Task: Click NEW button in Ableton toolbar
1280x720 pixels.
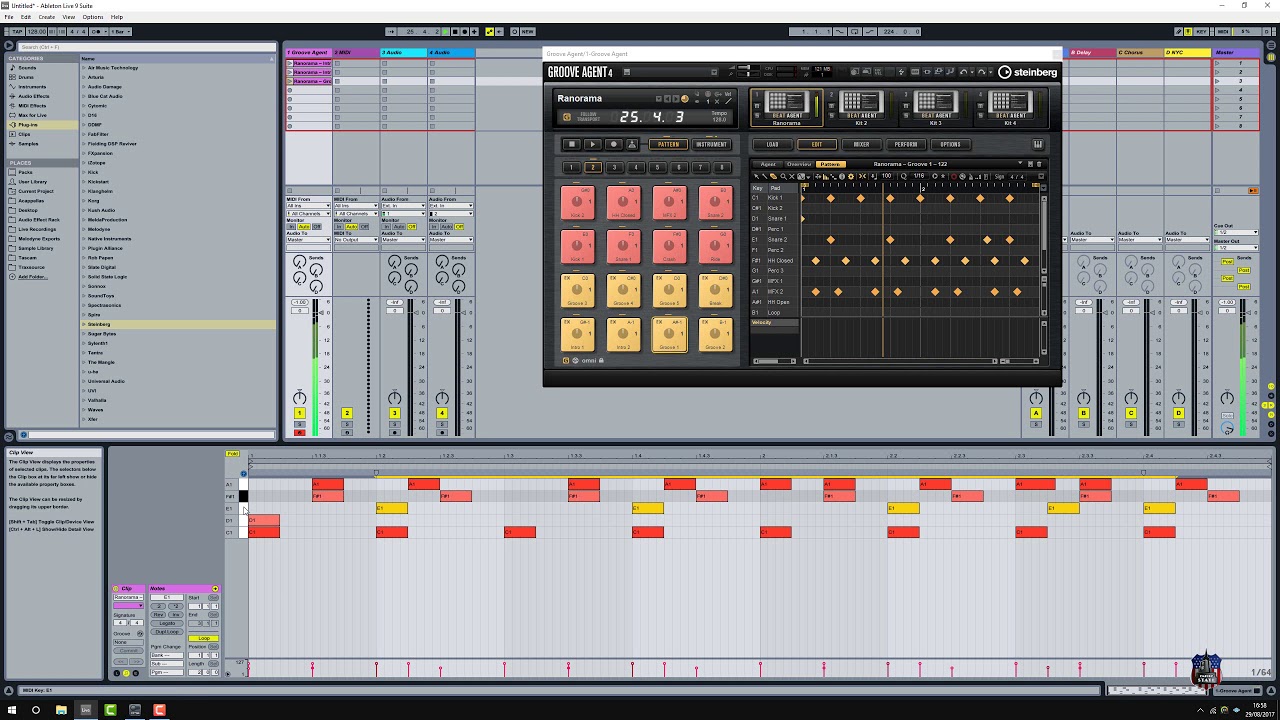Action: coord(528,32)
